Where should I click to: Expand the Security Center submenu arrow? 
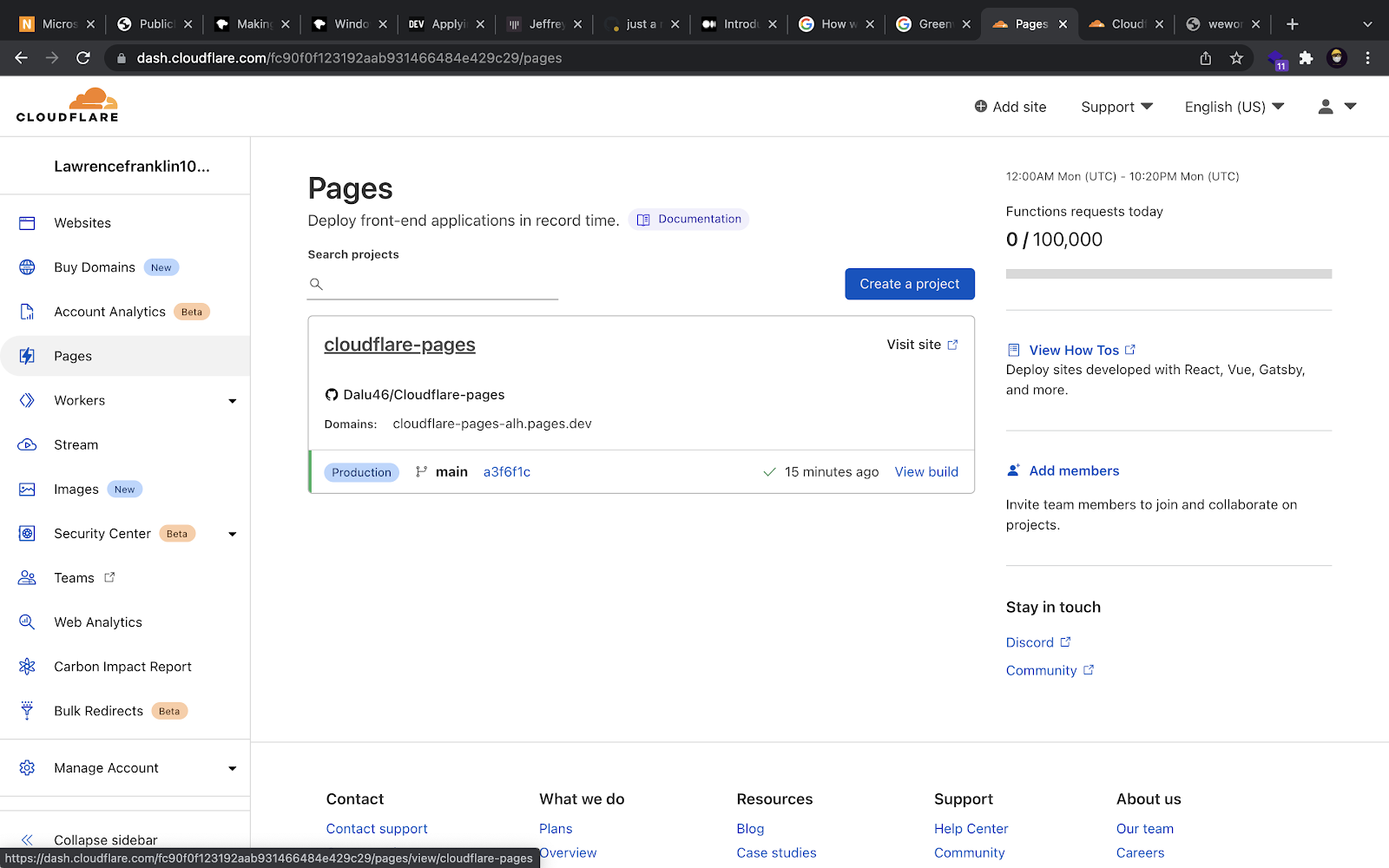(233, 534)
